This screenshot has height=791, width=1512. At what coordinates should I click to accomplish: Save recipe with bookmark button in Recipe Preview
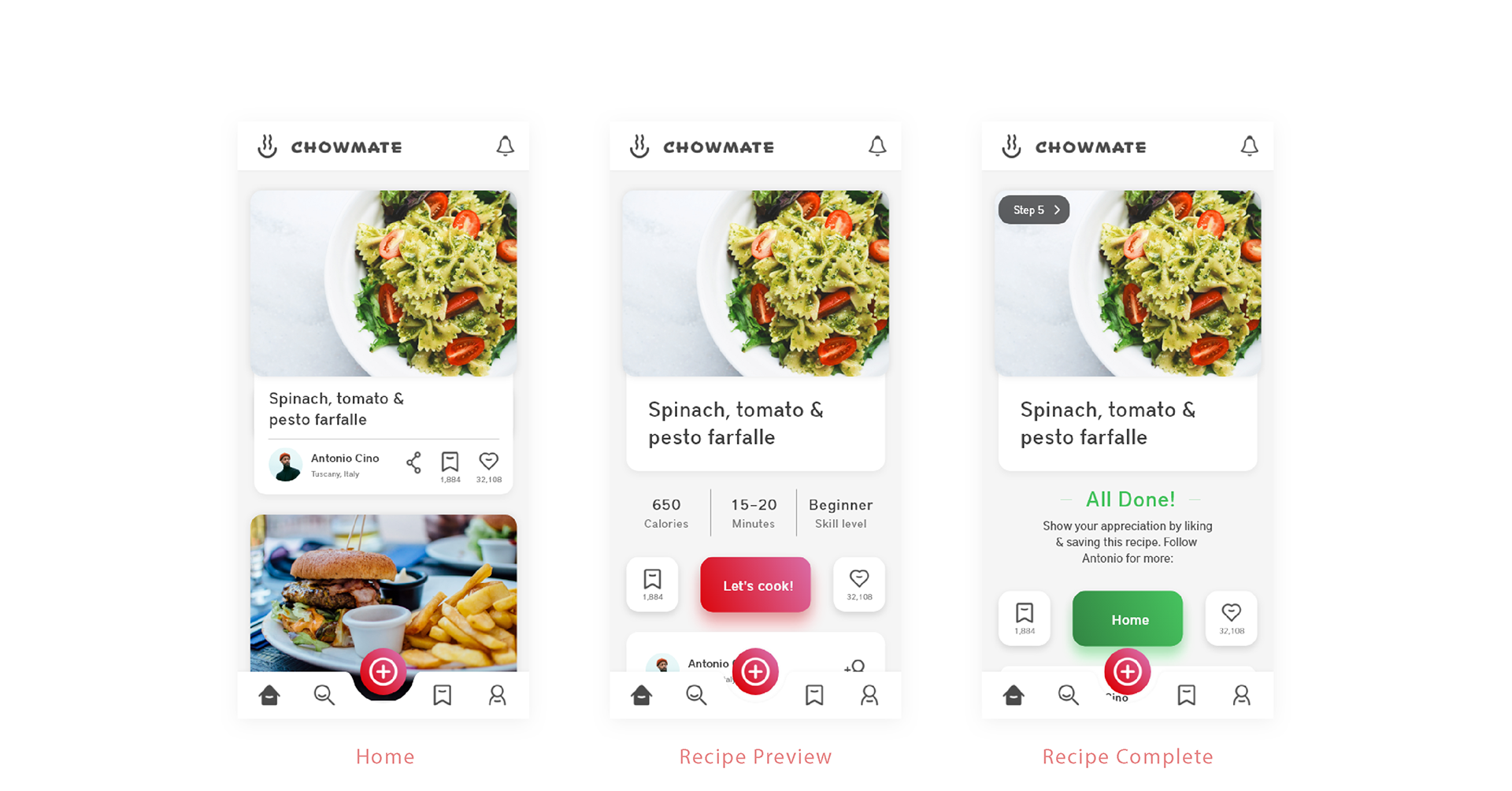(x=652, y=585)
